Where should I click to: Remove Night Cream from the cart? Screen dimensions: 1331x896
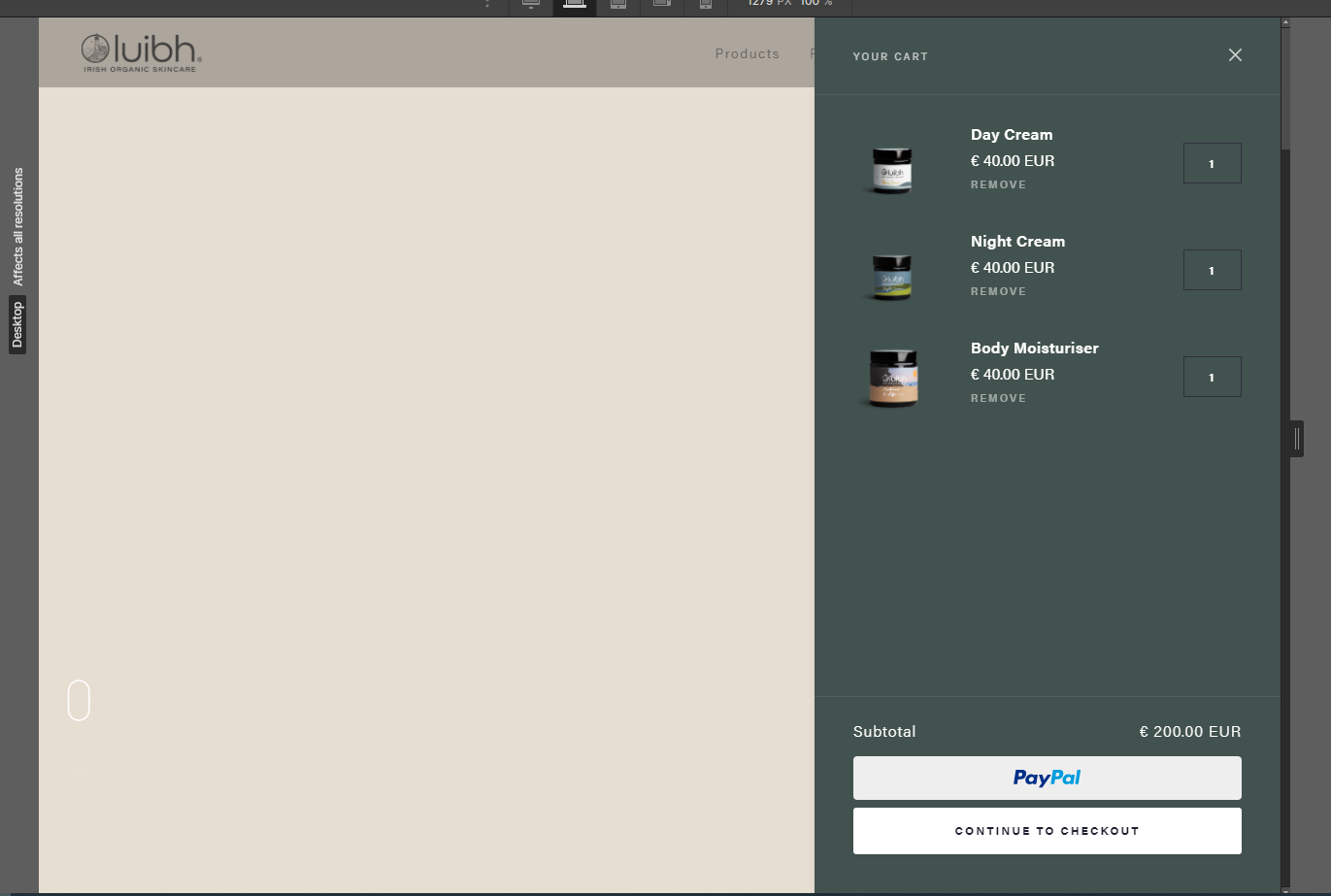pos(998,291)
